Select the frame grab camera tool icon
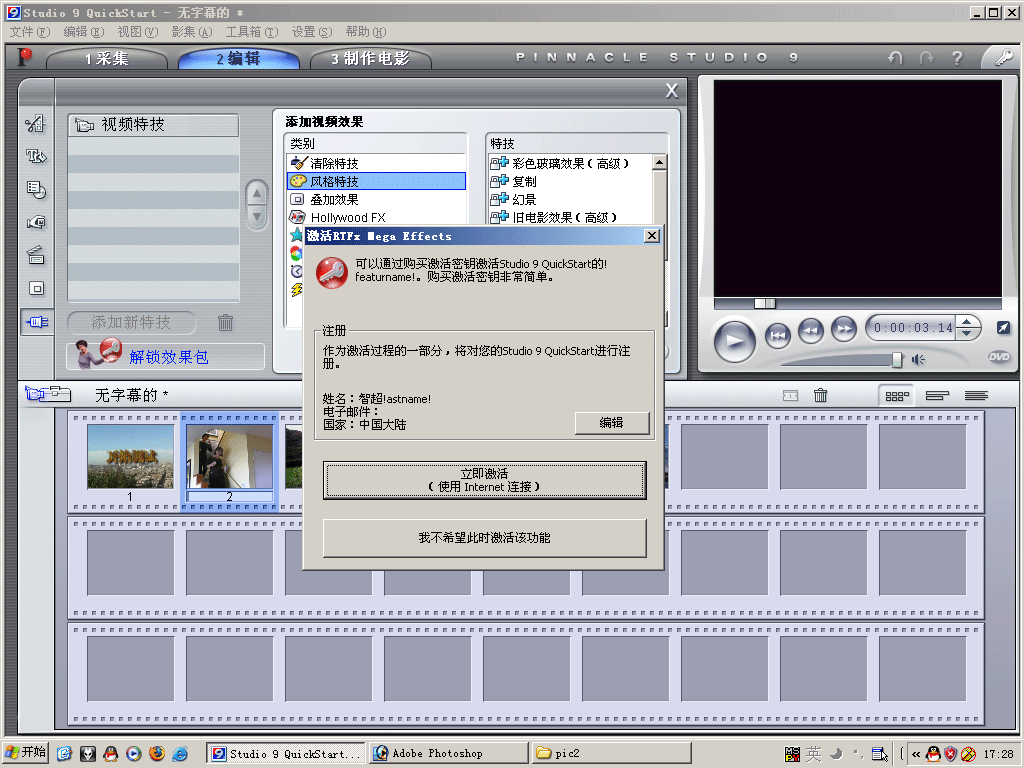 (x=36, y=222)
